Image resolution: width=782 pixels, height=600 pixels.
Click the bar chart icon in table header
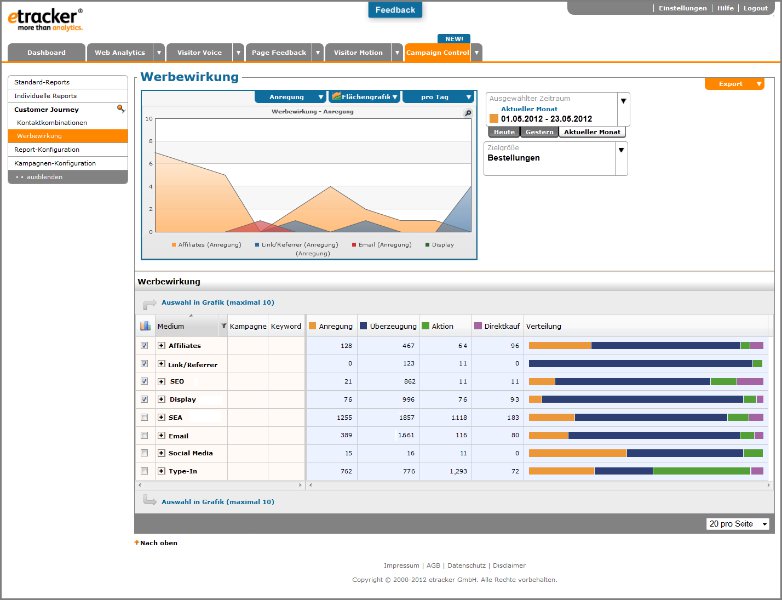coord(145,326)
